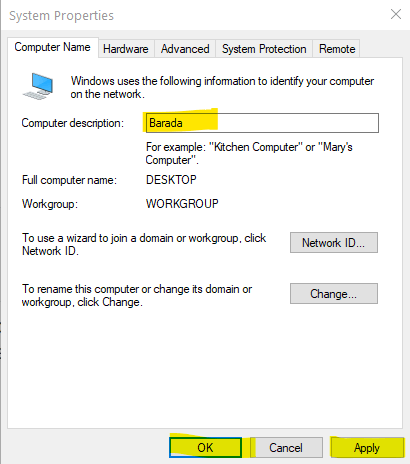Image resolution: width=410 pixels, height=464 pixels.
Task: Click the Computer description label
Action: [x=73, y=123]
